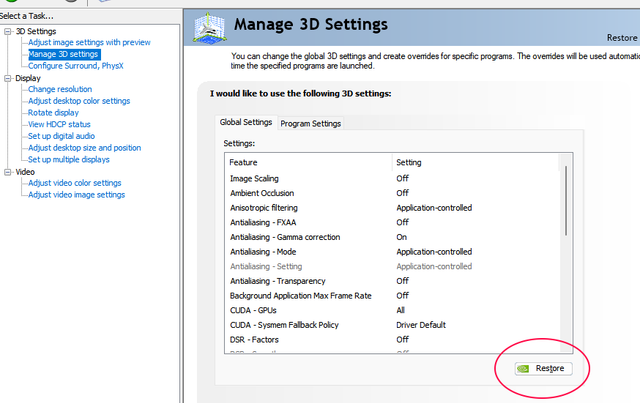Click the Setting column header
The image size is (640, 403).
(475, 163)
